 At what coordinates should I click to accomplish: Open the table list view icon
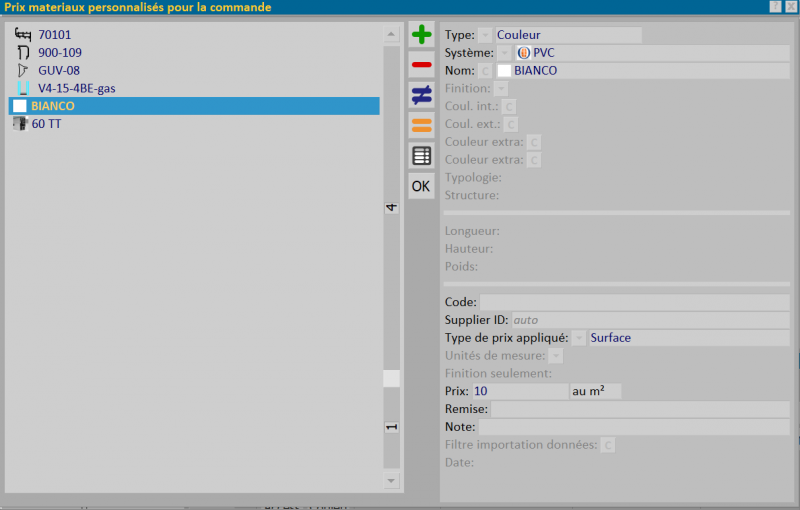click(421, 156)
